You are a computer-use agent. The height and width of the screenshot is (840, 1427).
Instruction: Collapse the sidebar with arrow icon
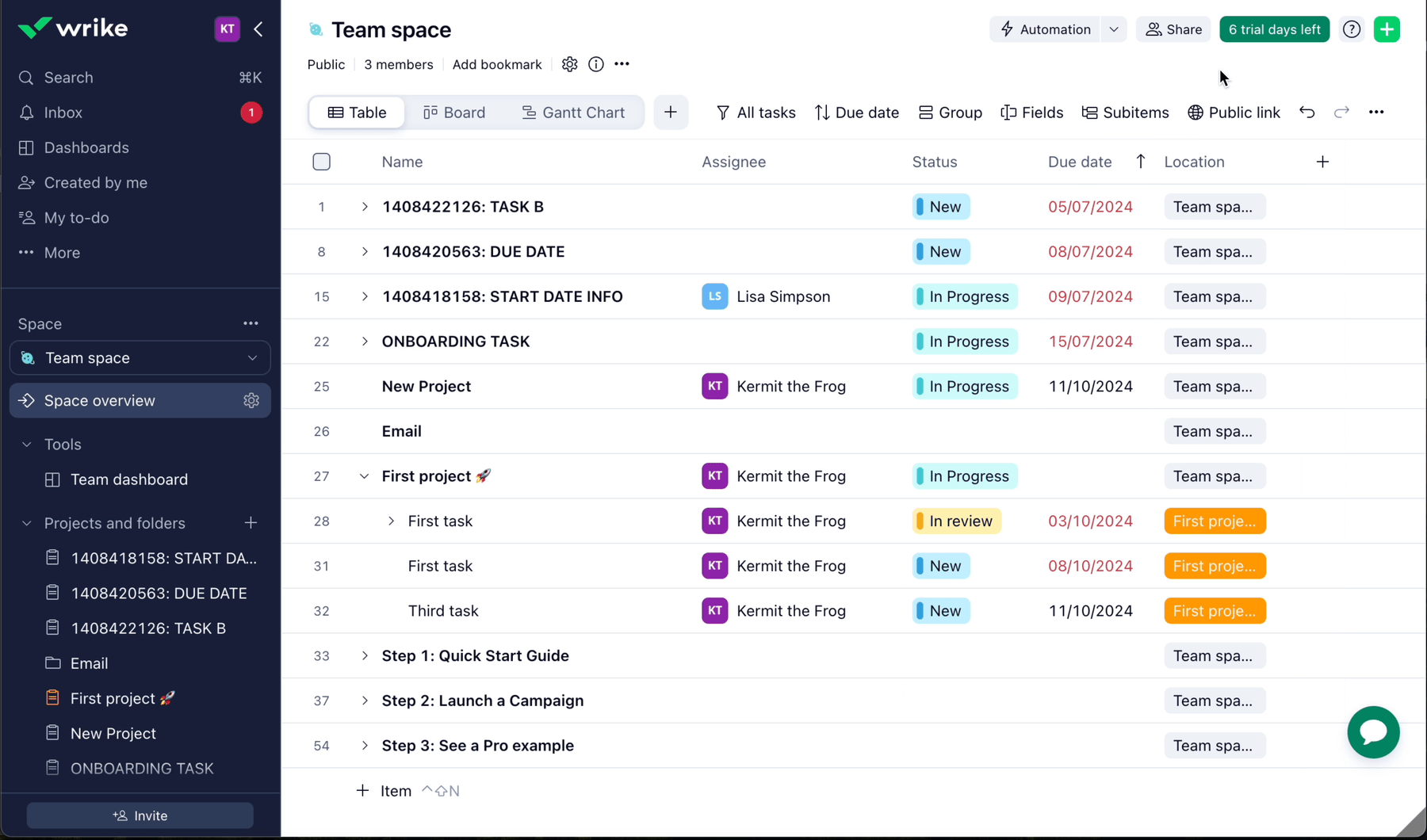[258, 29]
